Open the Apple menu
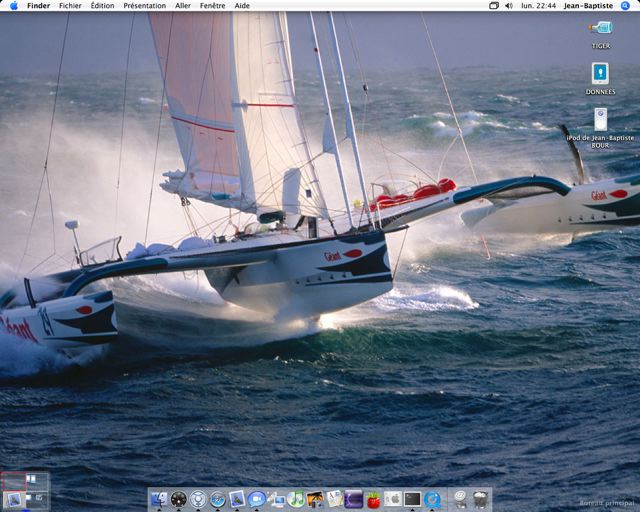Screen dimensions: 640x512 point(13,6)
